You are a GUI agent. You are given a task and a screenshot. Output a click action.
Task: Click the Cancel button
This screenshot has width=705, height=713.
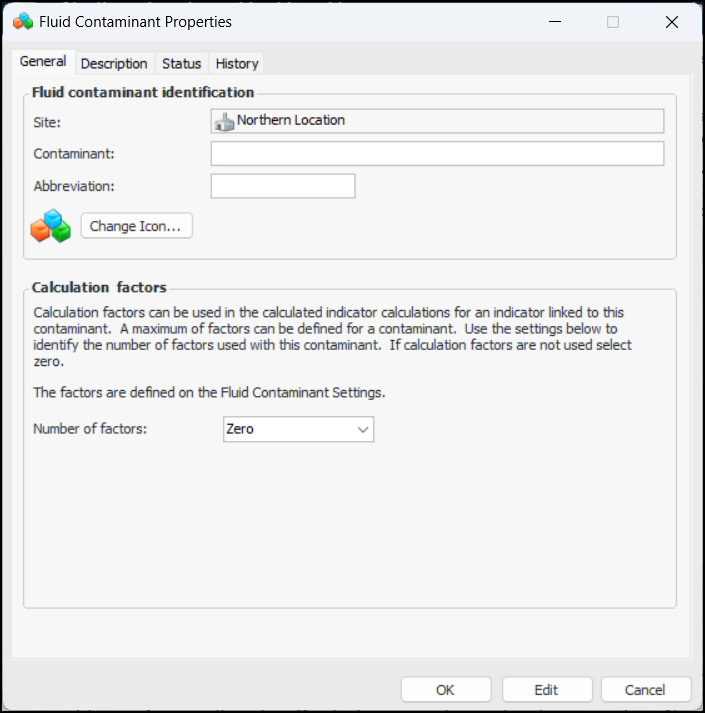645,690
